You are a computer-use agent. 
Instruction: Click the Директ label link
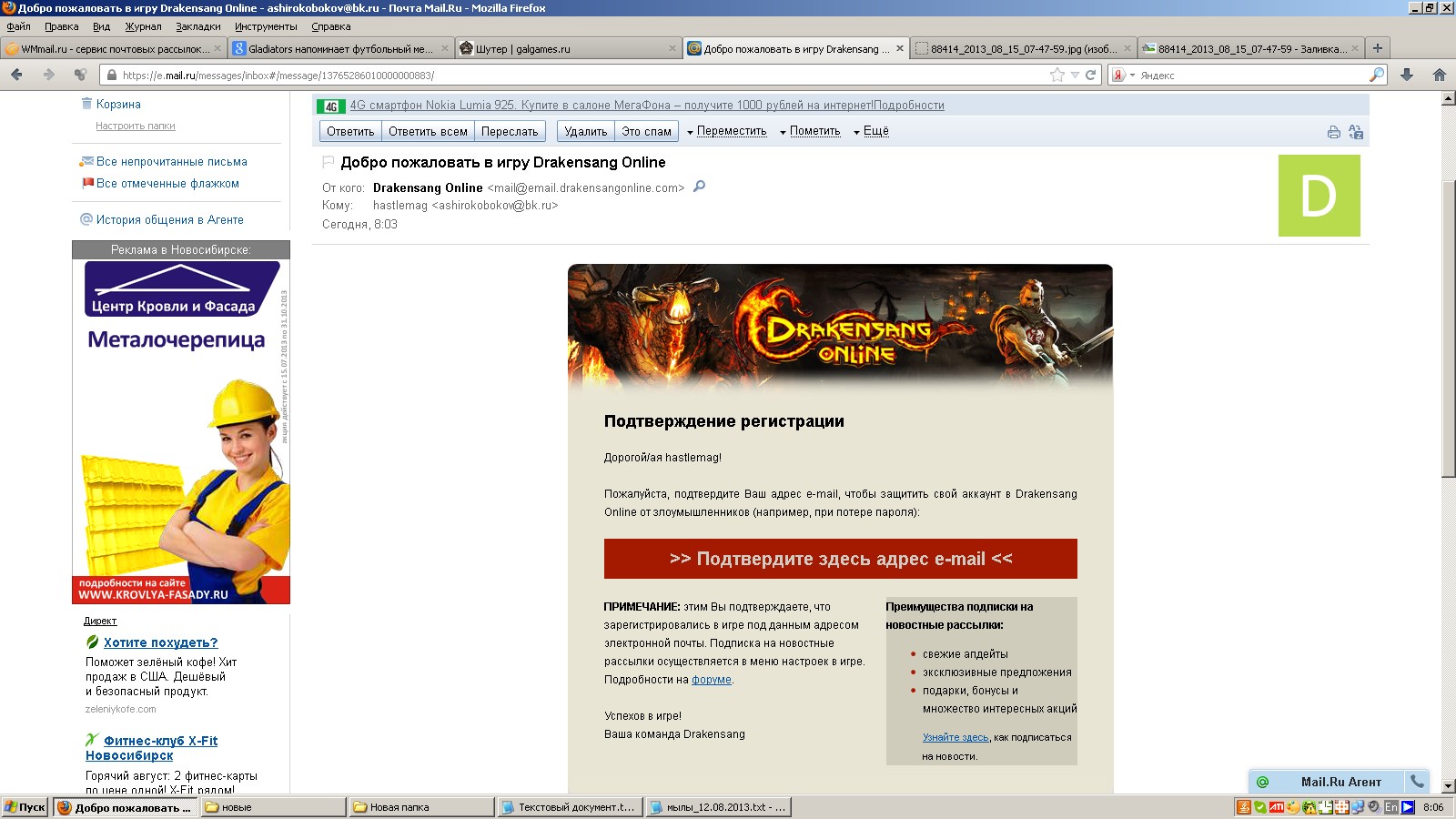(100, 621)
